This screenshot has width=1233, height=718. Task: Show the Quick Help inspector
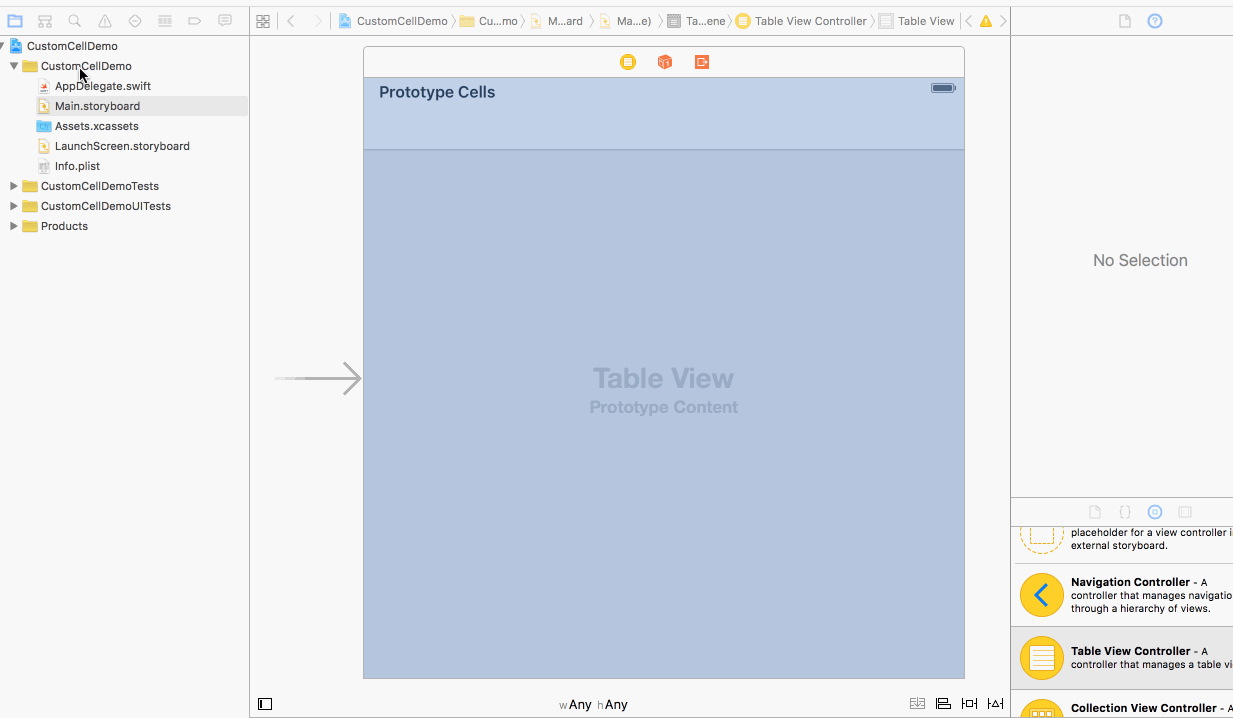coord(1155,21)
